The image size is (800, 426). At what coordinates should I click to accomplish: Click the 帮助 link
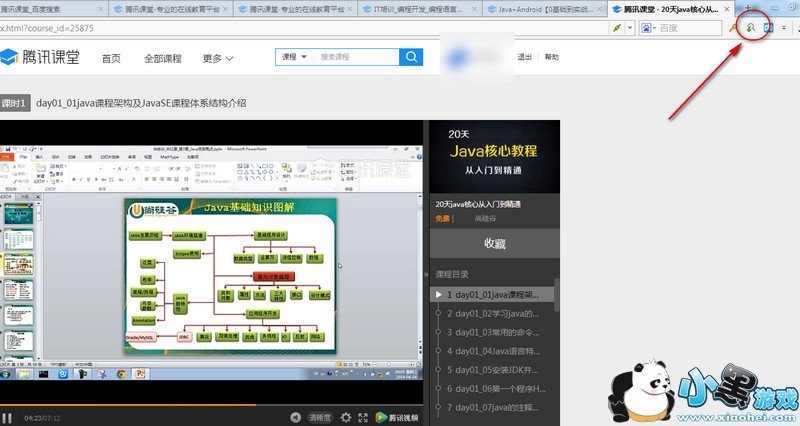click(552, 57)
